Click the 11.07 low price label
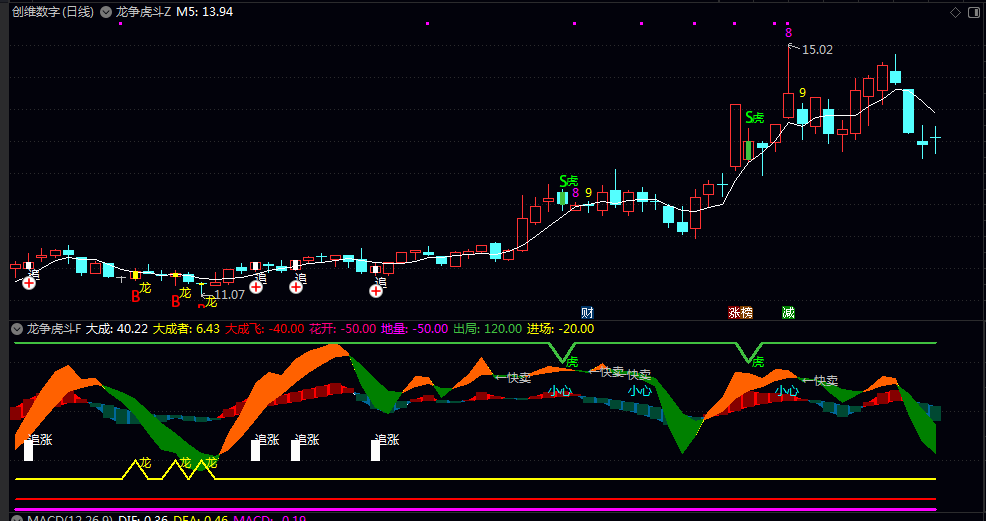This screenshot has height=521, width=986. click(230, 295)
